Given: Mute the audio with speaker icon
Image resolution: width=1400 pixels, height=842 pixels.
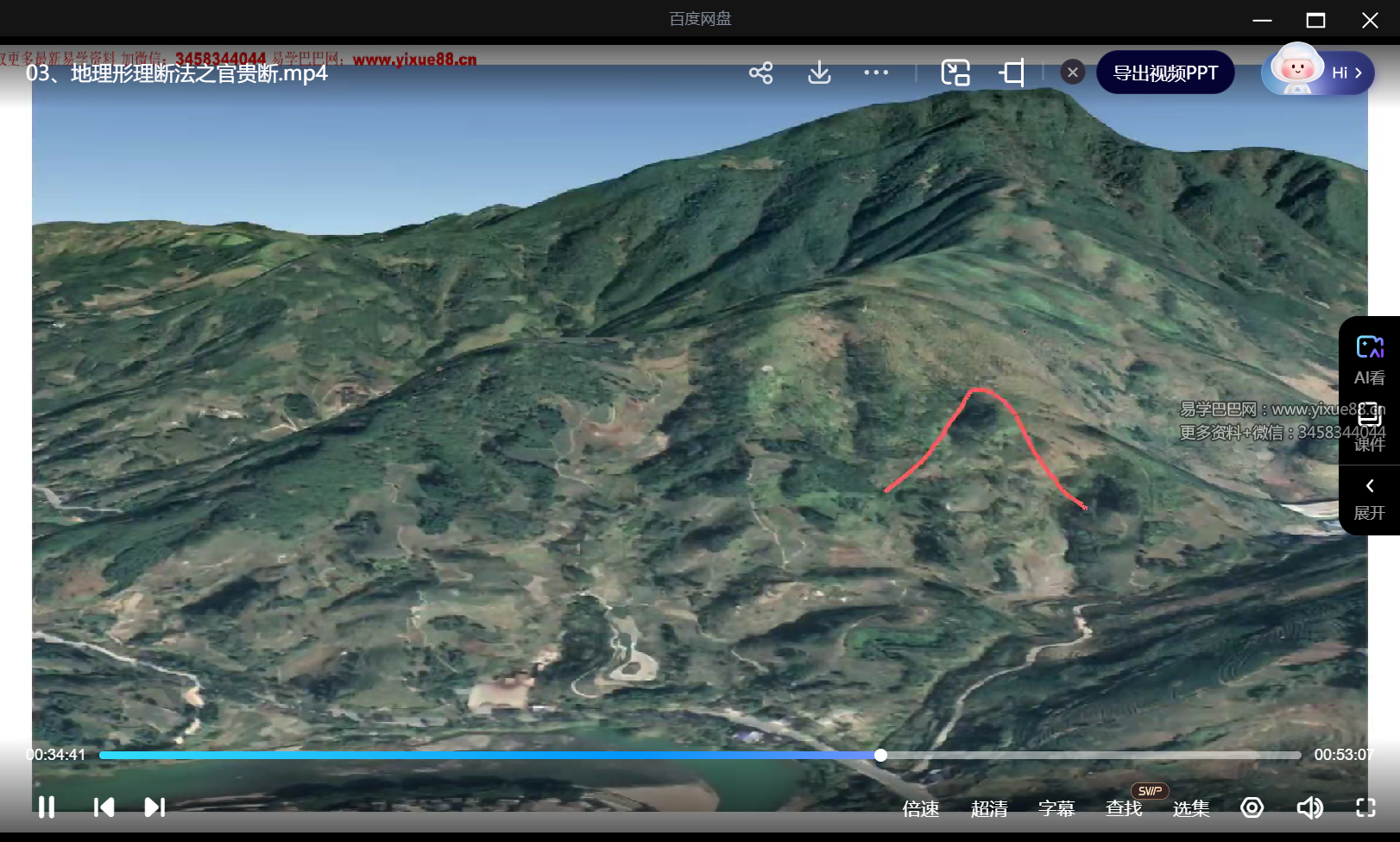Looking at the screenshot, I should coord(1309,807).
